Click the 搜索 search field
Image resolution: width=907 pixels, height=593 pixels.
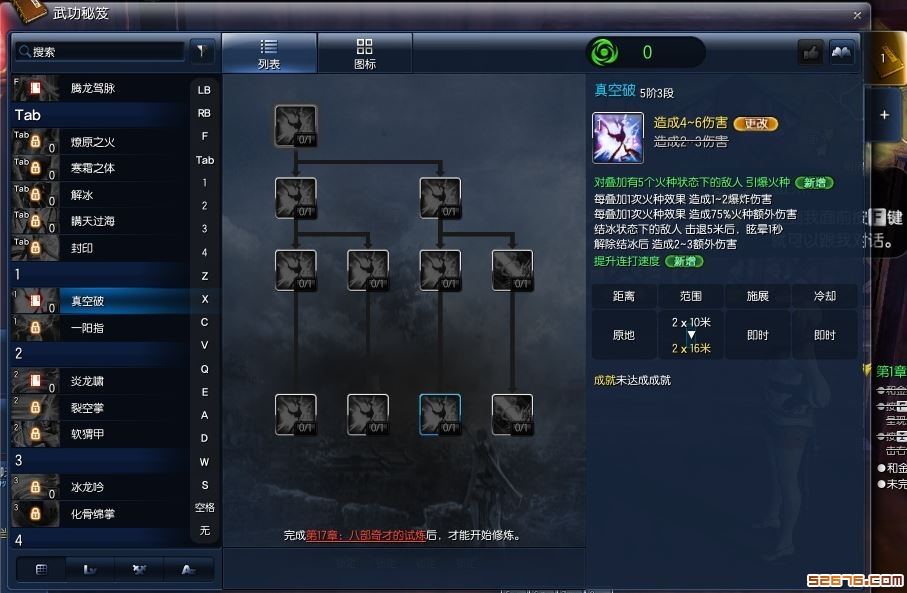[99, 51]
